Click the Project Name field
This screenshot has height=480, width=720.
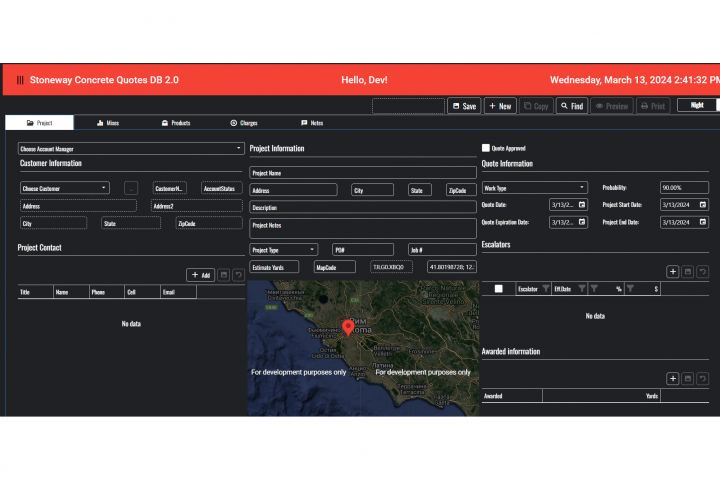click(363, 173)
